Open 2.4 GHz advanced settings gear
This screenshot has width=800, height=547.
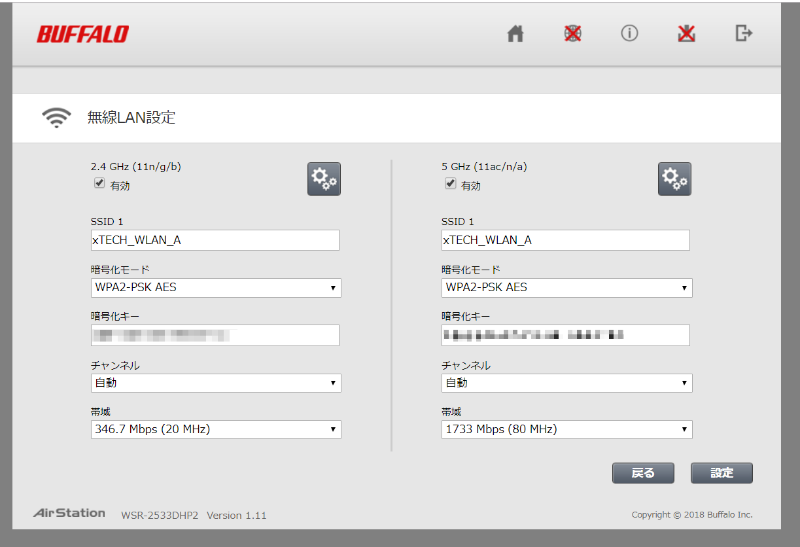[323, 179]
